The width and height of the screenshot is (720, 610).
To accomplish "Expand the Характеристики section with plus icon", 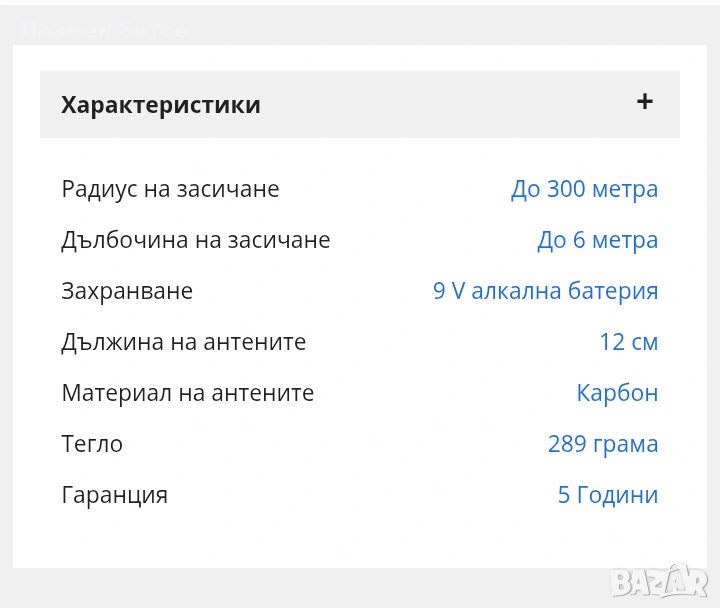I will pyautogui.click(x=645, y=101).
